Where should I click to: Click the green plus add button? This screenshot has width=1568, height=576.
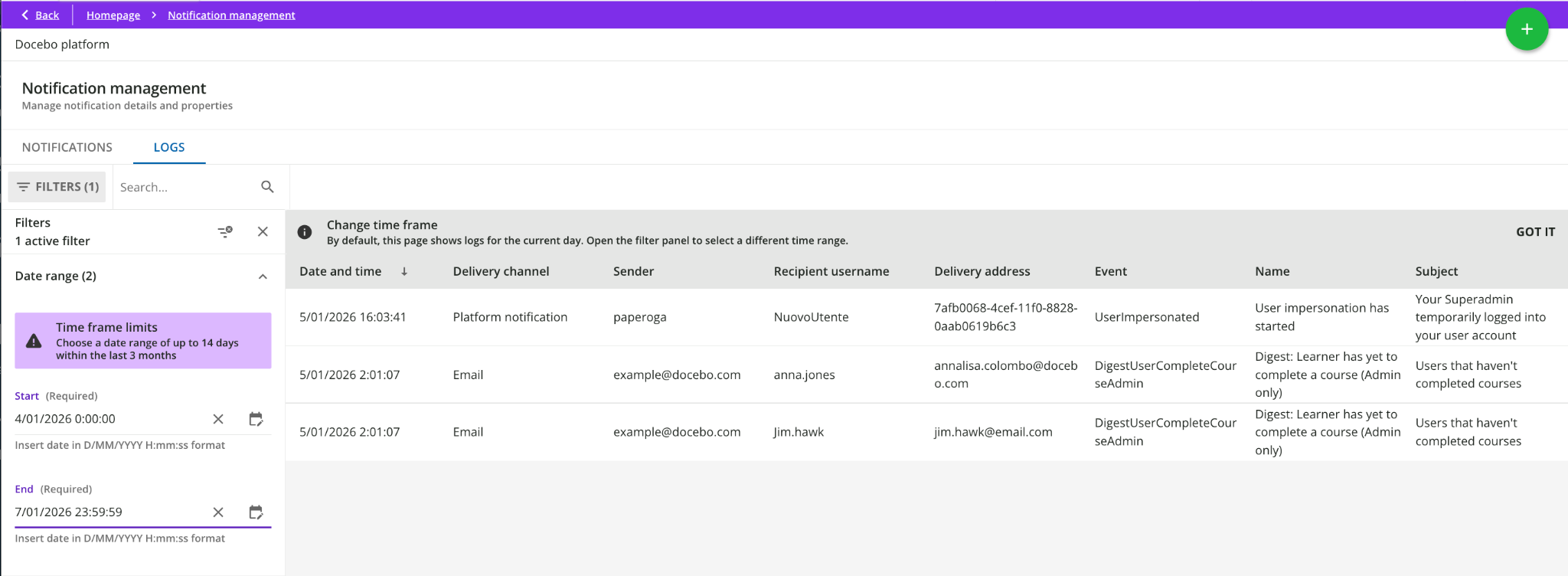coord(1526,29)
